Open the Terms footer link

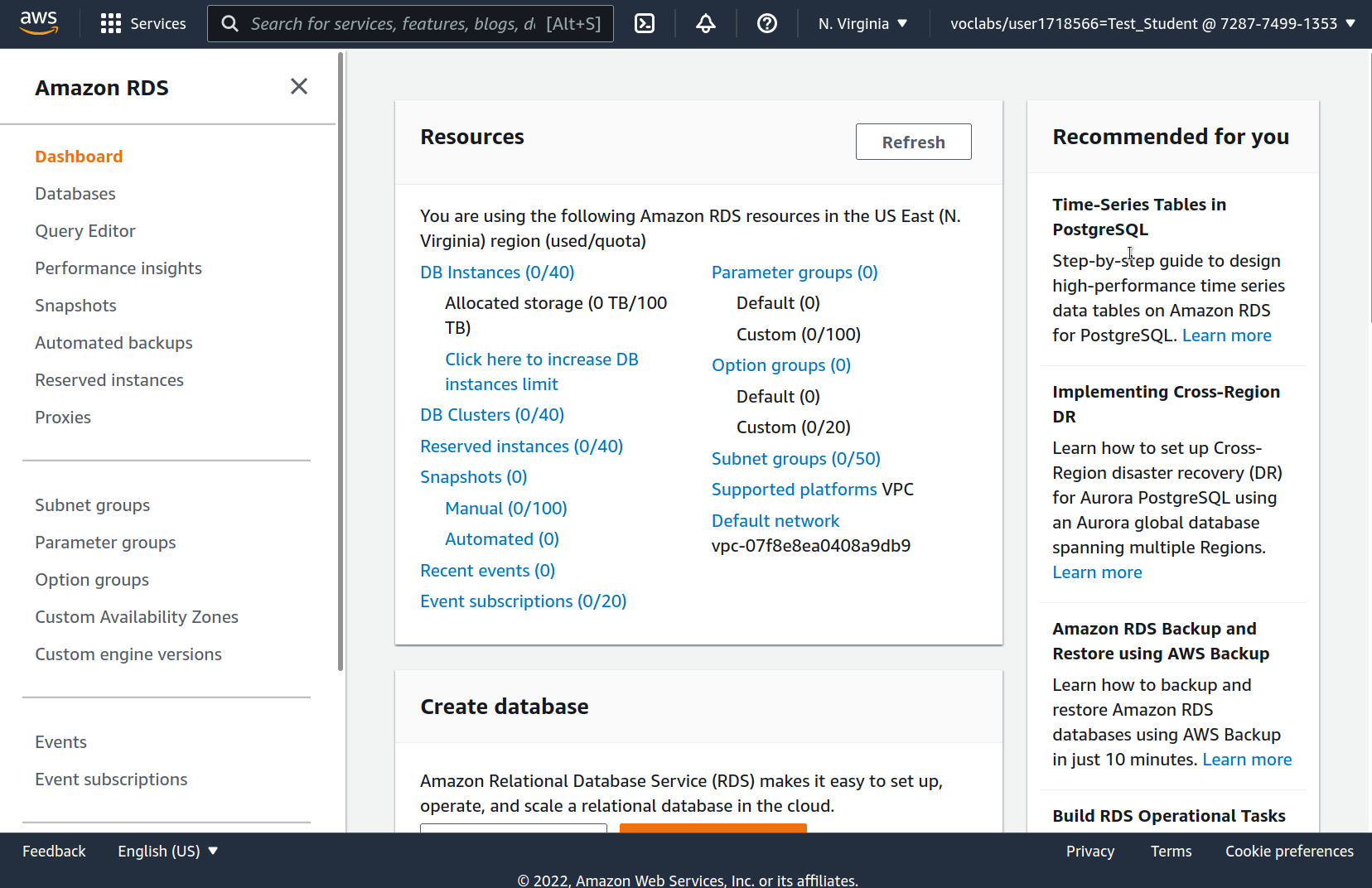(x=1171, y=851)
